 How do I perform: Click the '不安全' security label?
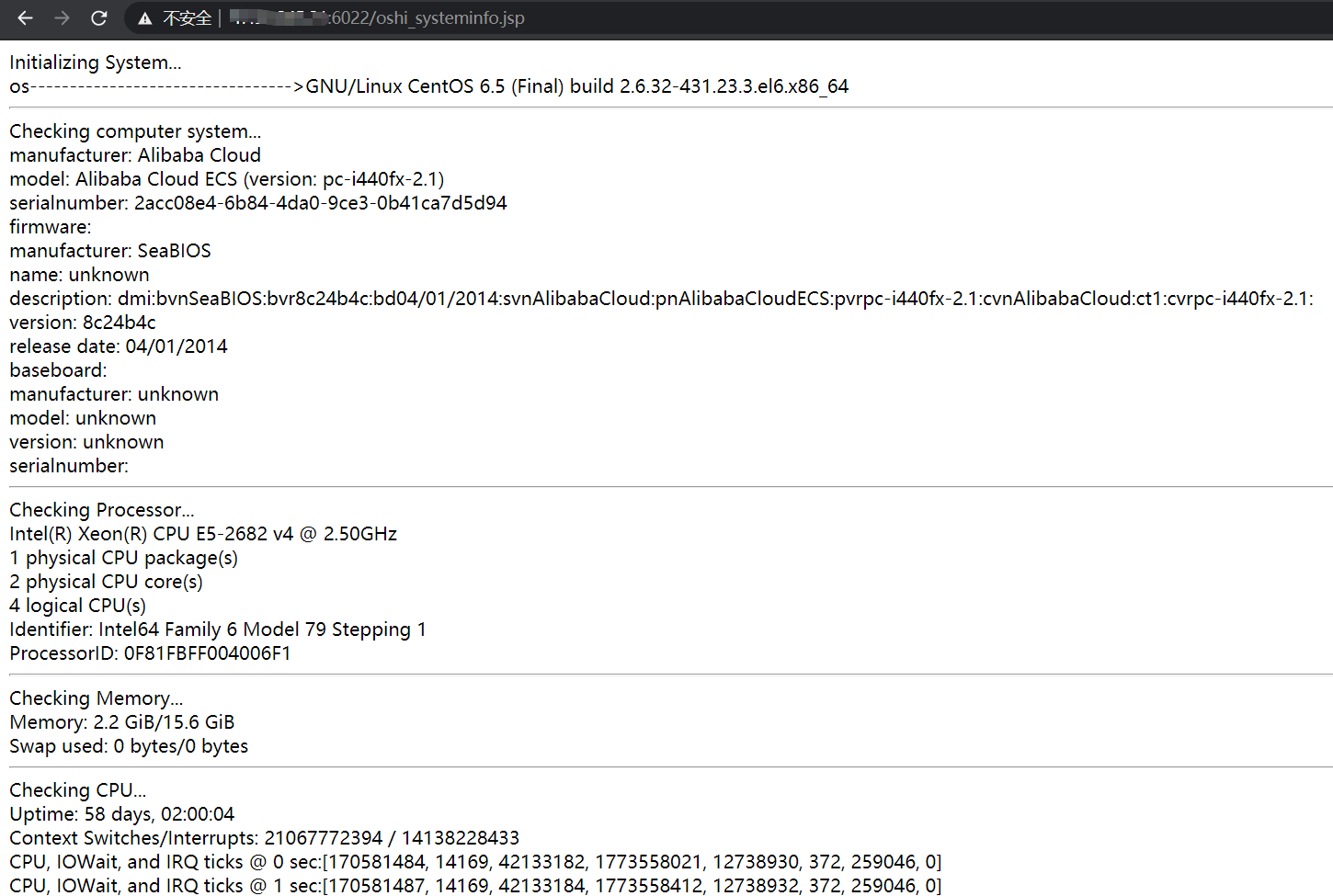click(187, 18)
